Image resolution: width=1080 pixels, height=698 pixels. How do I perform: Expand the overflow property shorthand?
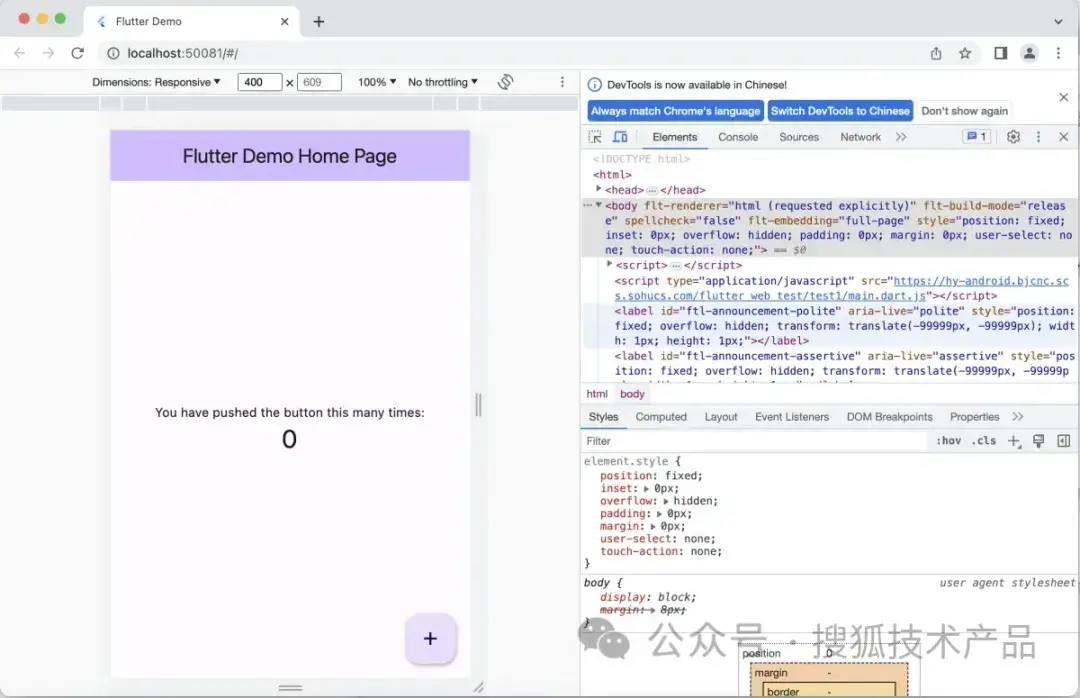click(665, 501)
